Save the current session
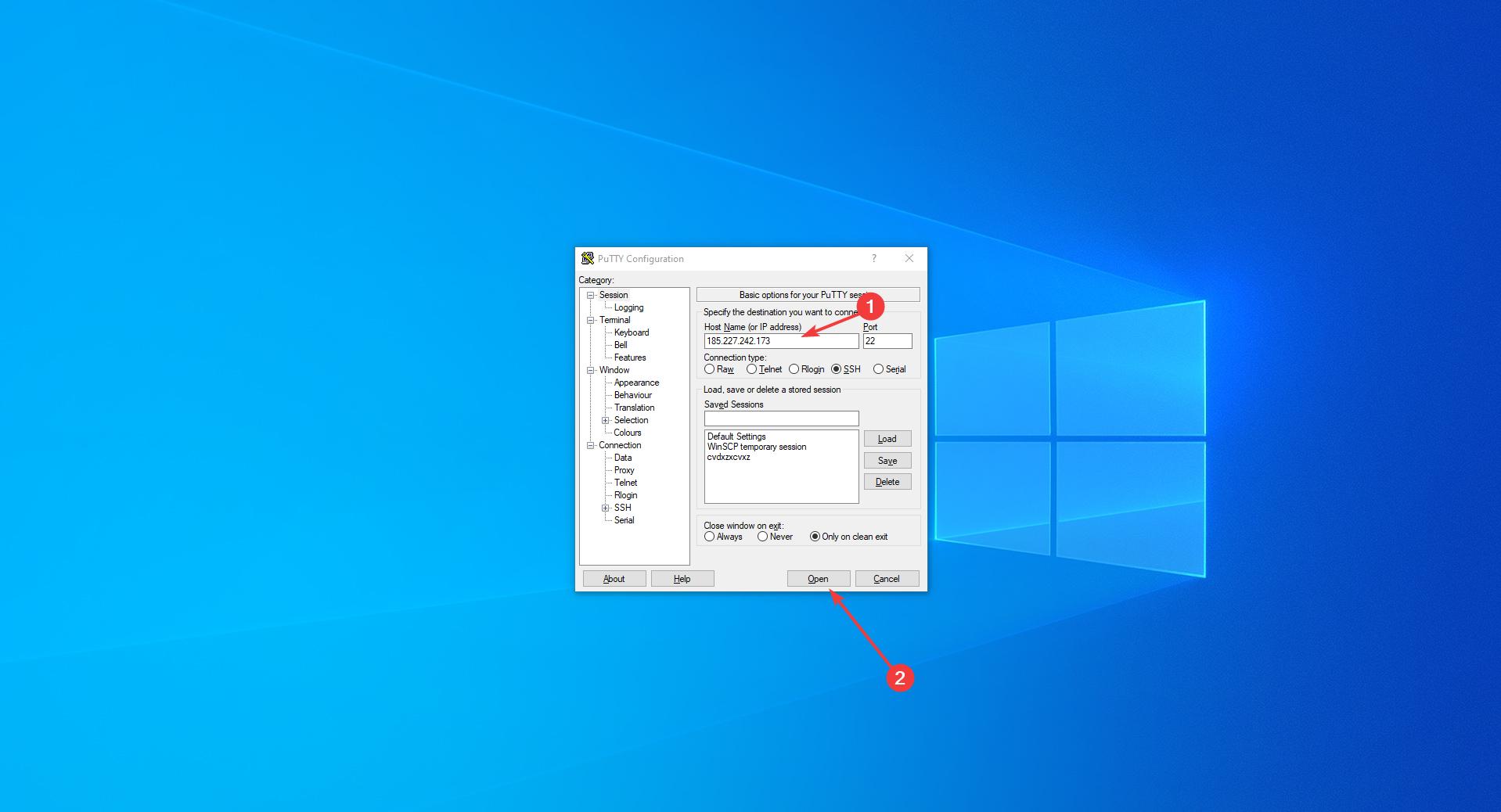Screen dimensions: 1501x812 click(887, 461)
